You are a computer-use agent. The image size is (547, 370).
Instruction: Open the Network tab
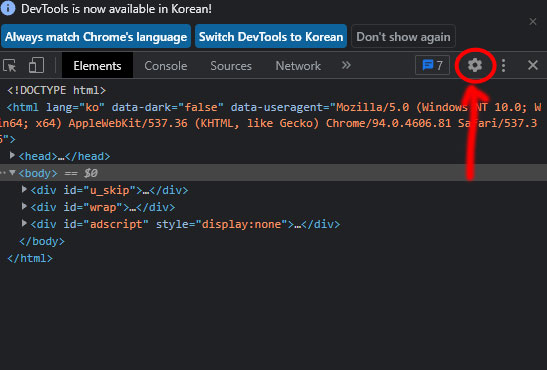coord(298,66)
